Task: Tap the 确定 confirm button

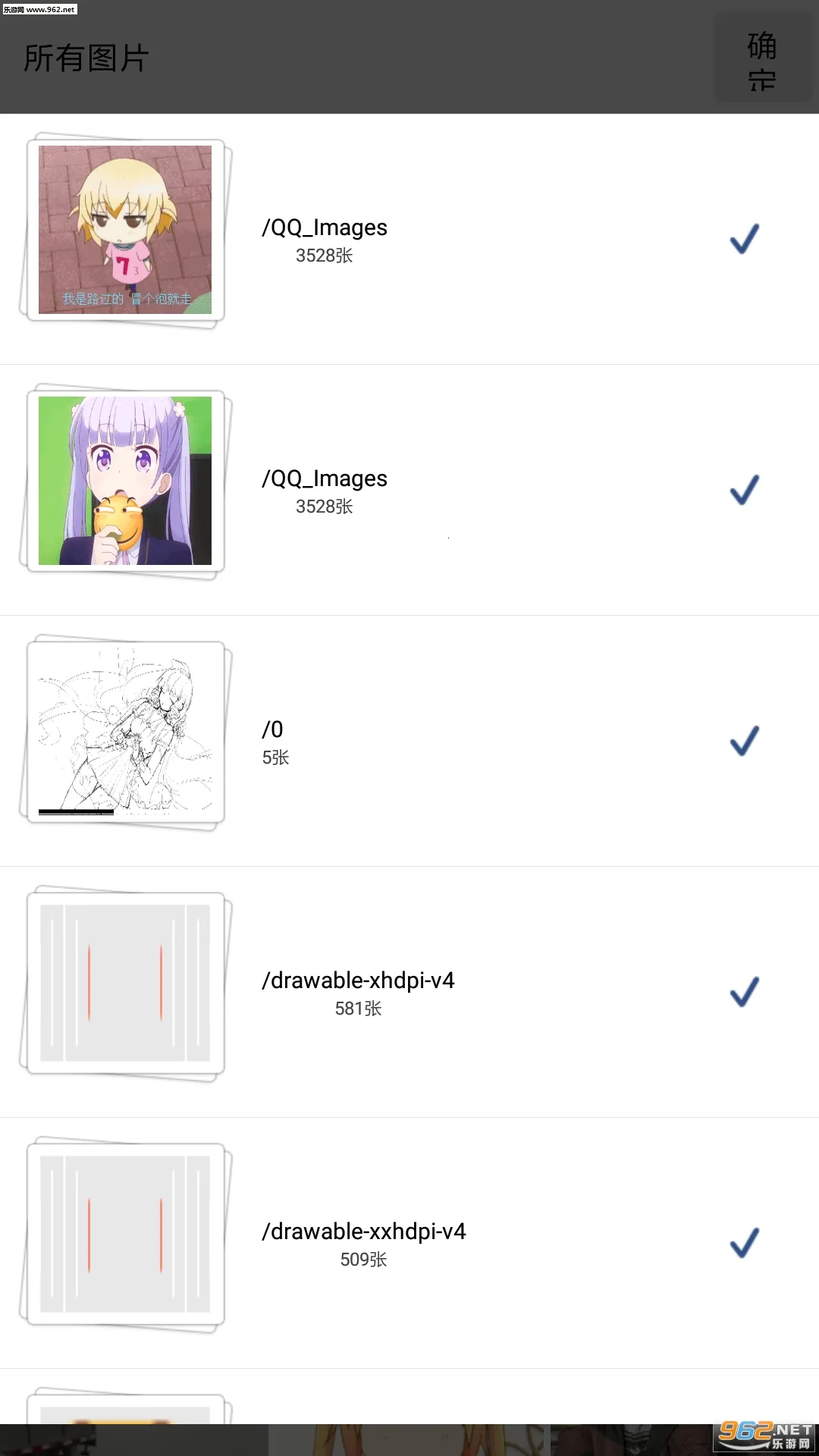Action: coord(761,59)
